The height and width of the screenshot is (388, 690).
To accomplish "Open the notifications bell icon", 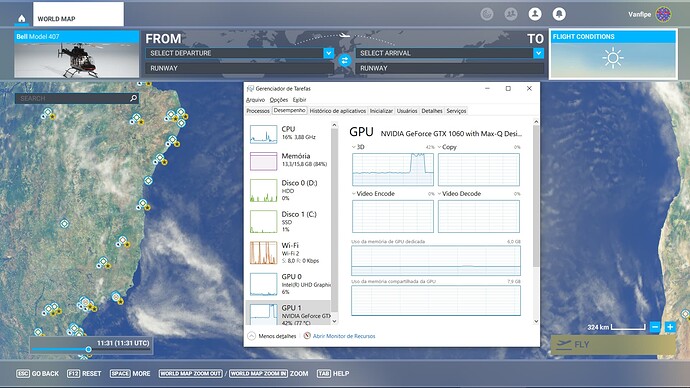I will coord(559,14).
